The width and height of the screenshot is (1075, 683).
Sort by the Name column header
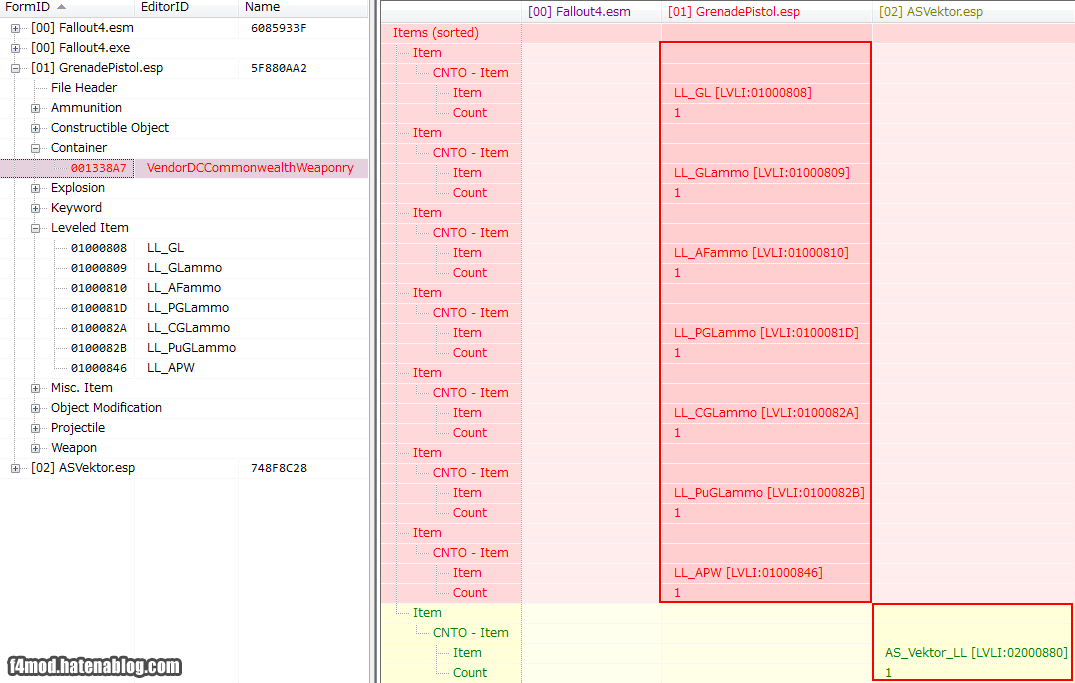303,8
